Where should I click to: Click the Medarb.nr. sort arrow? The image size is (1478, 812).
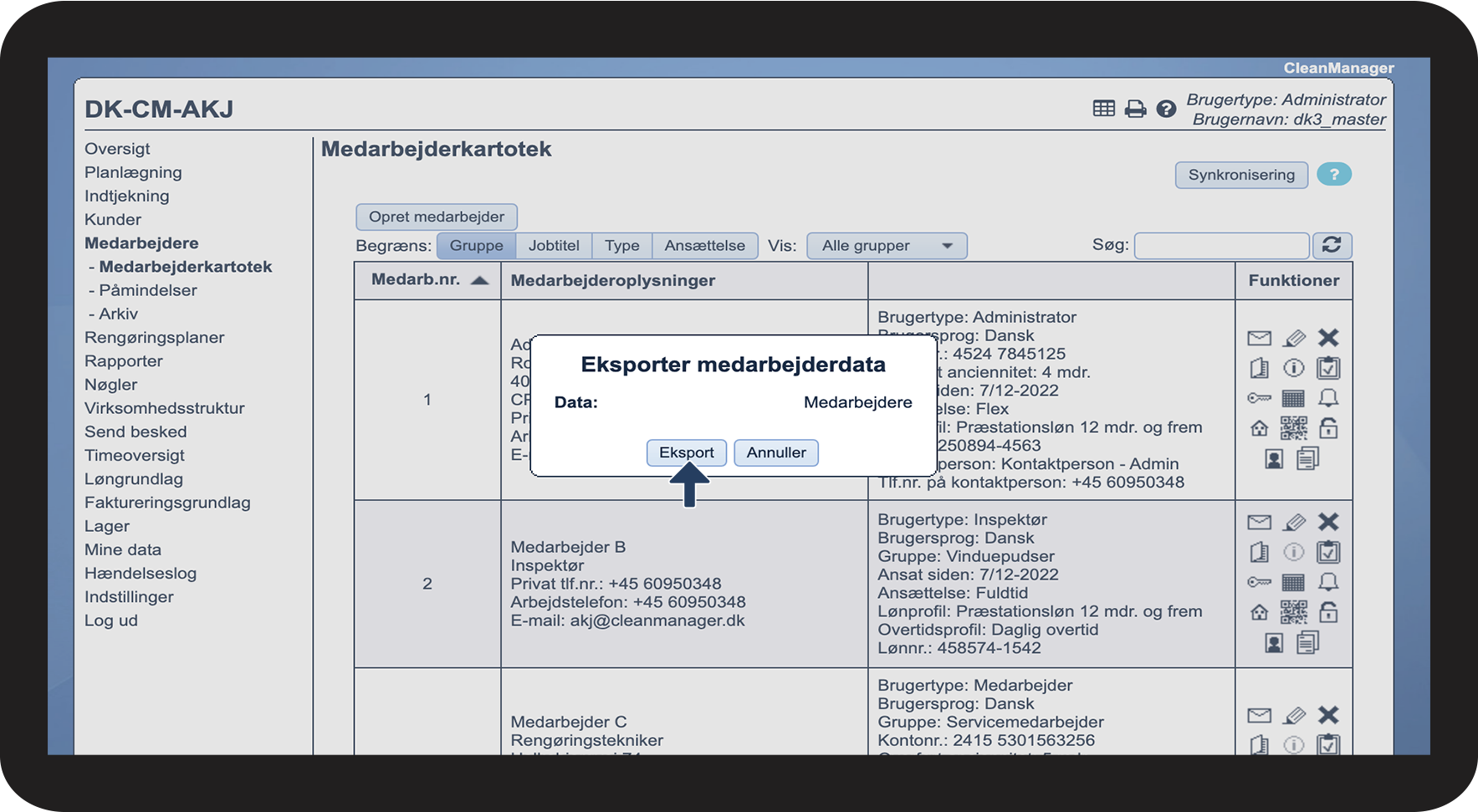479,280
